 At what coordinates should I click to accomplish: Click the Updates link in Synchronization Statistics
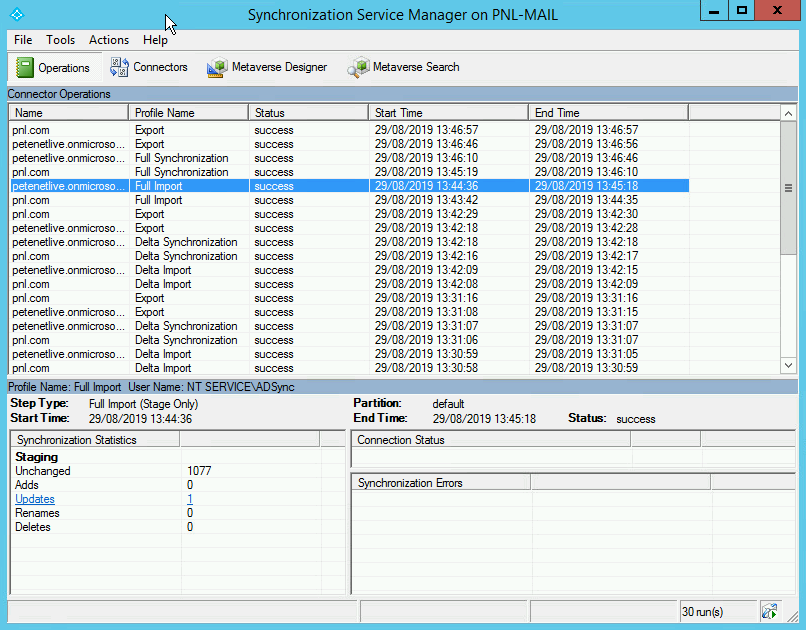click(34, 498)
